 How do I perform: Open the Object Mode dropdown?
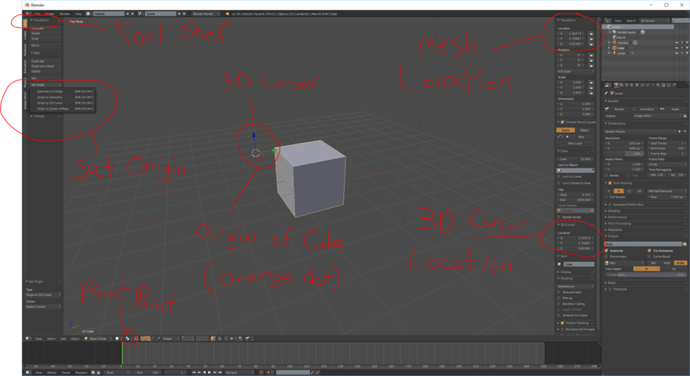98,339
